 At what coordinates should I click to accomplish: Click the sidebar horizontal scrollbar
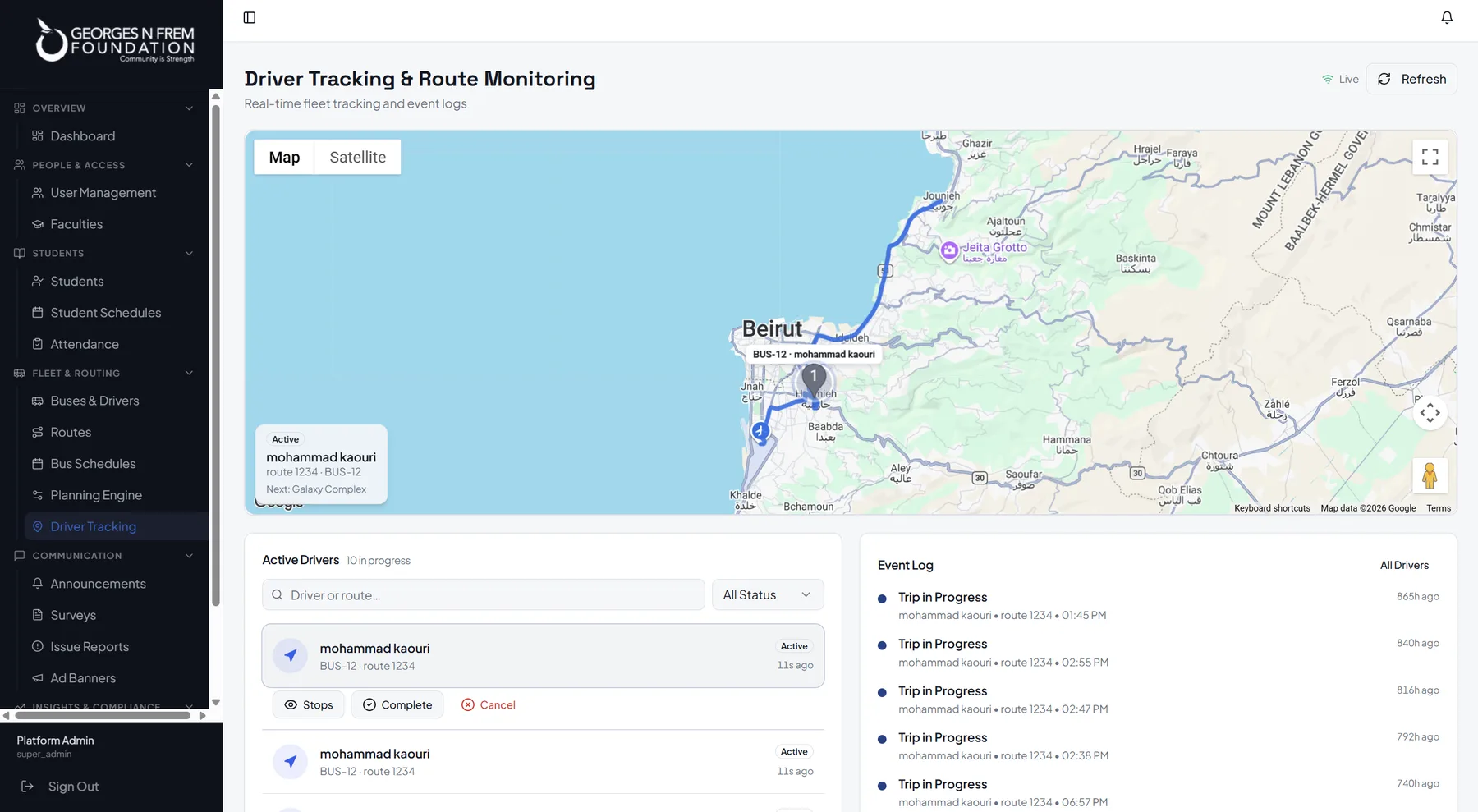click(103, 716)
